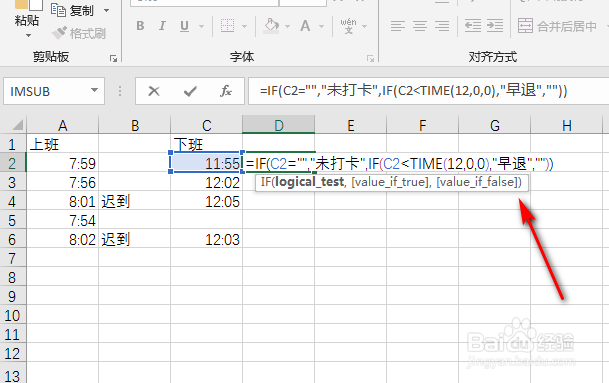Click the Decrease Indent icon
This screenshot has height=383, width=609.
tap(473, 26)
